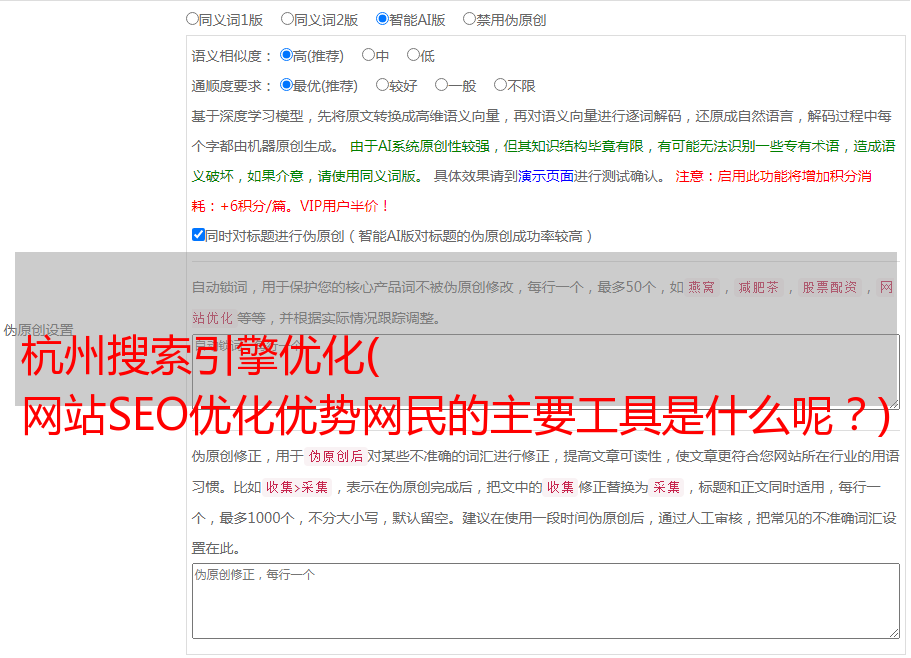Open the 演示页面 link
Image resolution: width=911 pixels, height=658 pixels.
click(x=546, y=176)
